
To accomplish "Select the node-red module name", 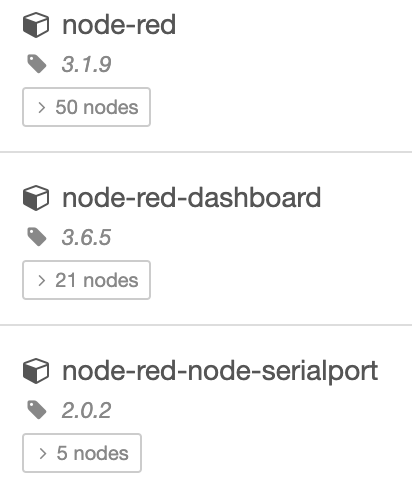I will [x=119, y=25].
